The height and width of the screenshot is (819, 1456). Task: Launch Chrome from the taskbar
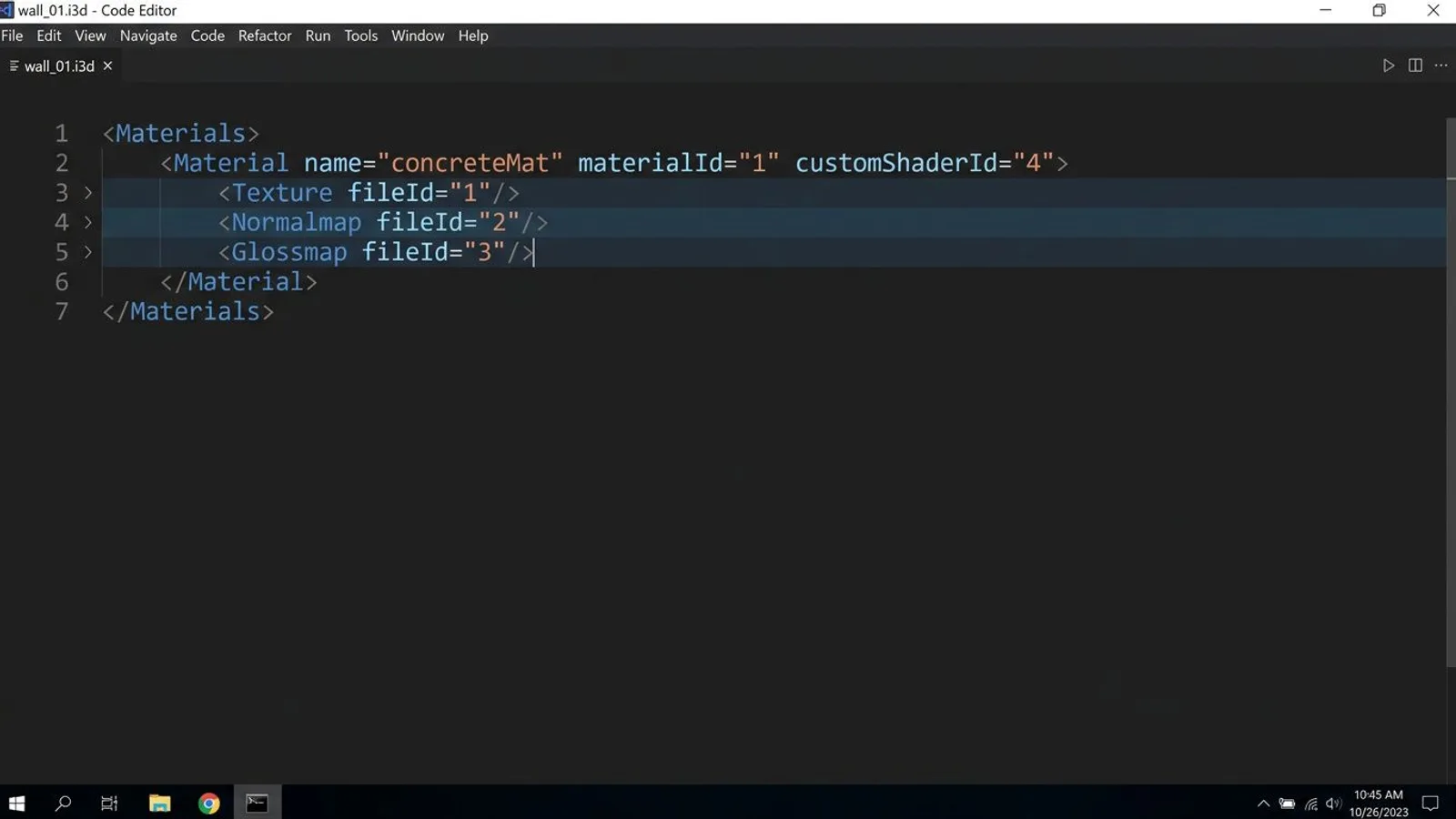(208, 803)
